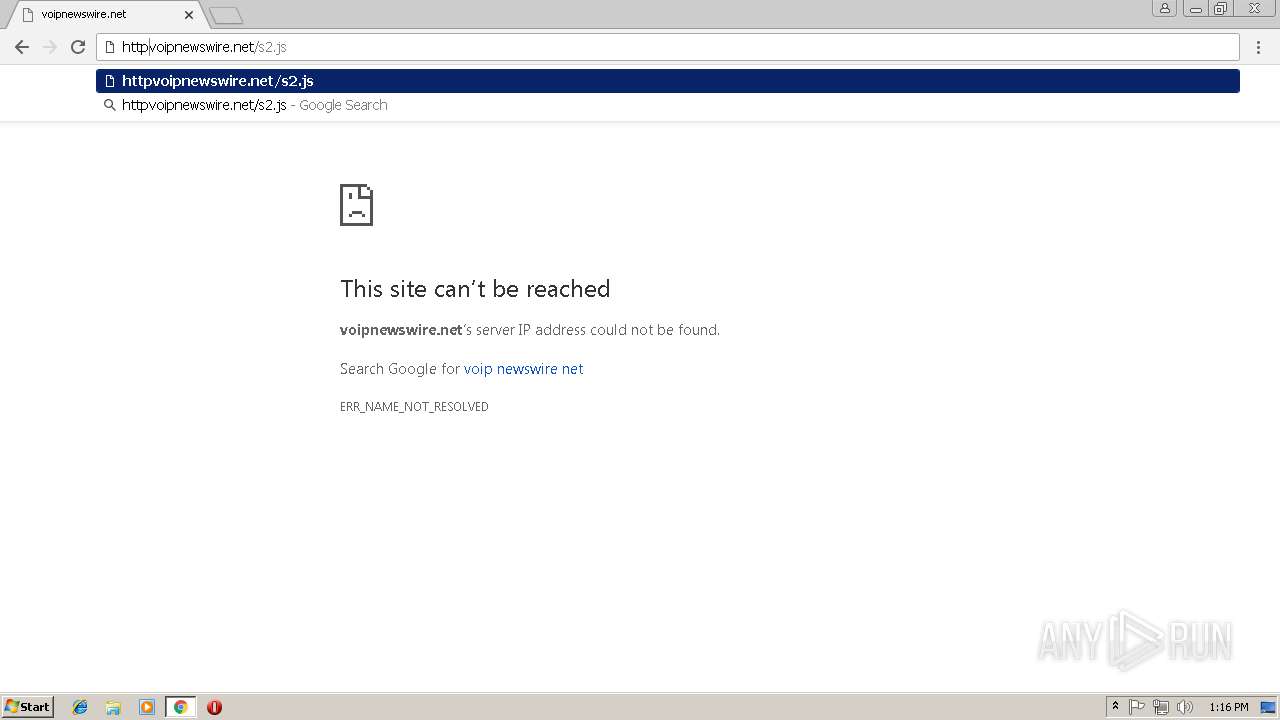Go back to the previous page

(x=22, y=47)
